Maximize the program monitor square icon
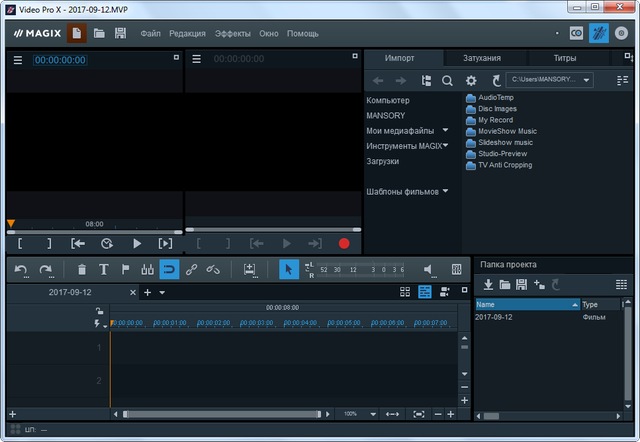 [x=176, y=57]
